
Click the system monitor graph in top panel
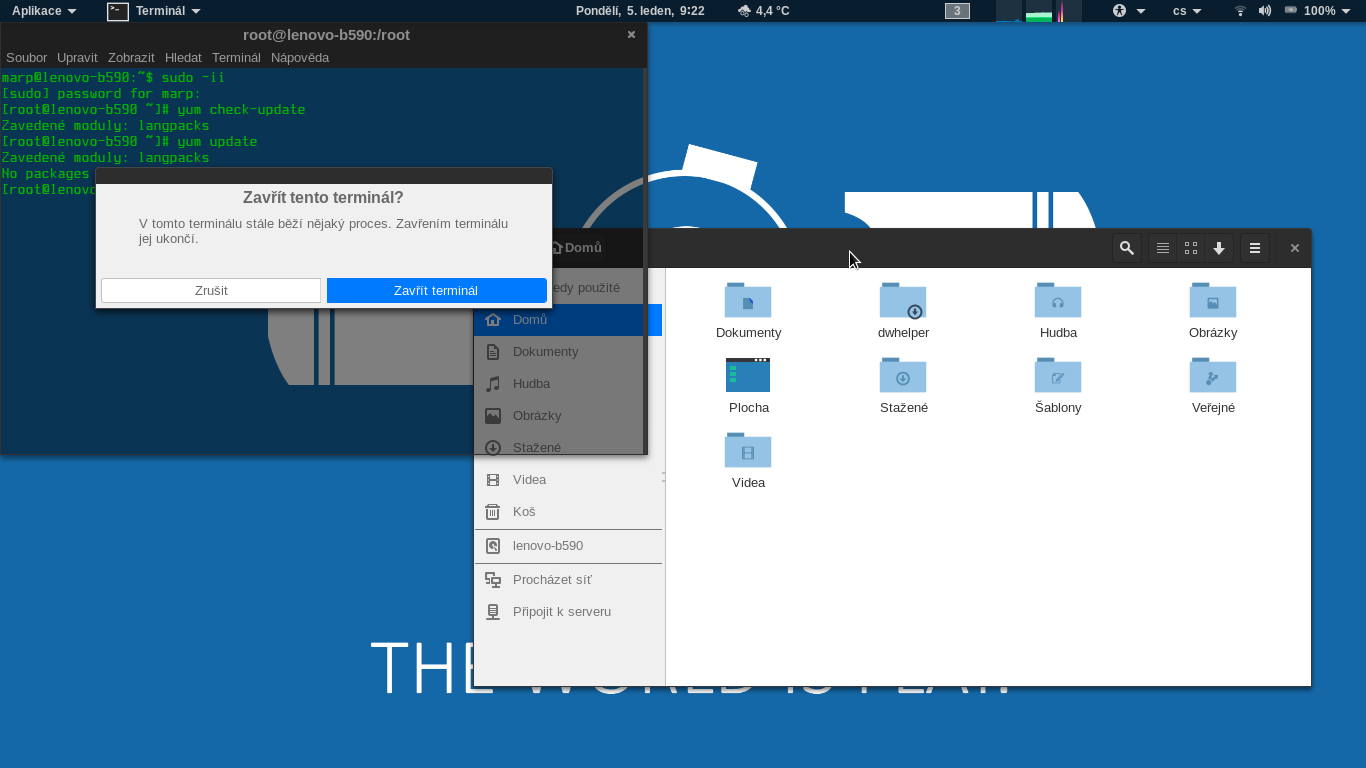1039,11
